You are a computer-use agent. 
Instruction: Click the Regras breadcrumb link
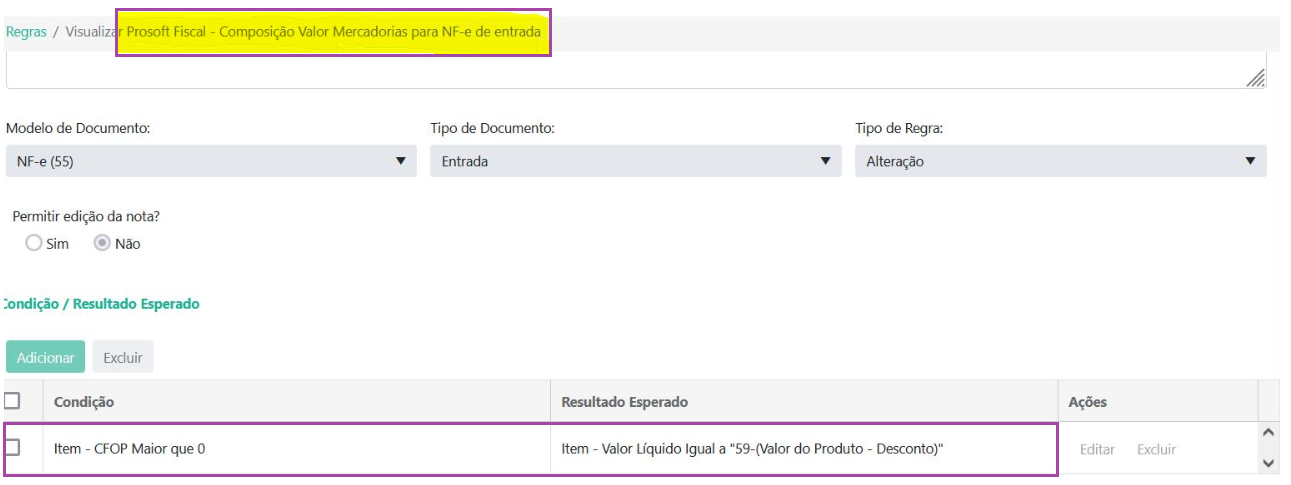[x=26, y=32]
